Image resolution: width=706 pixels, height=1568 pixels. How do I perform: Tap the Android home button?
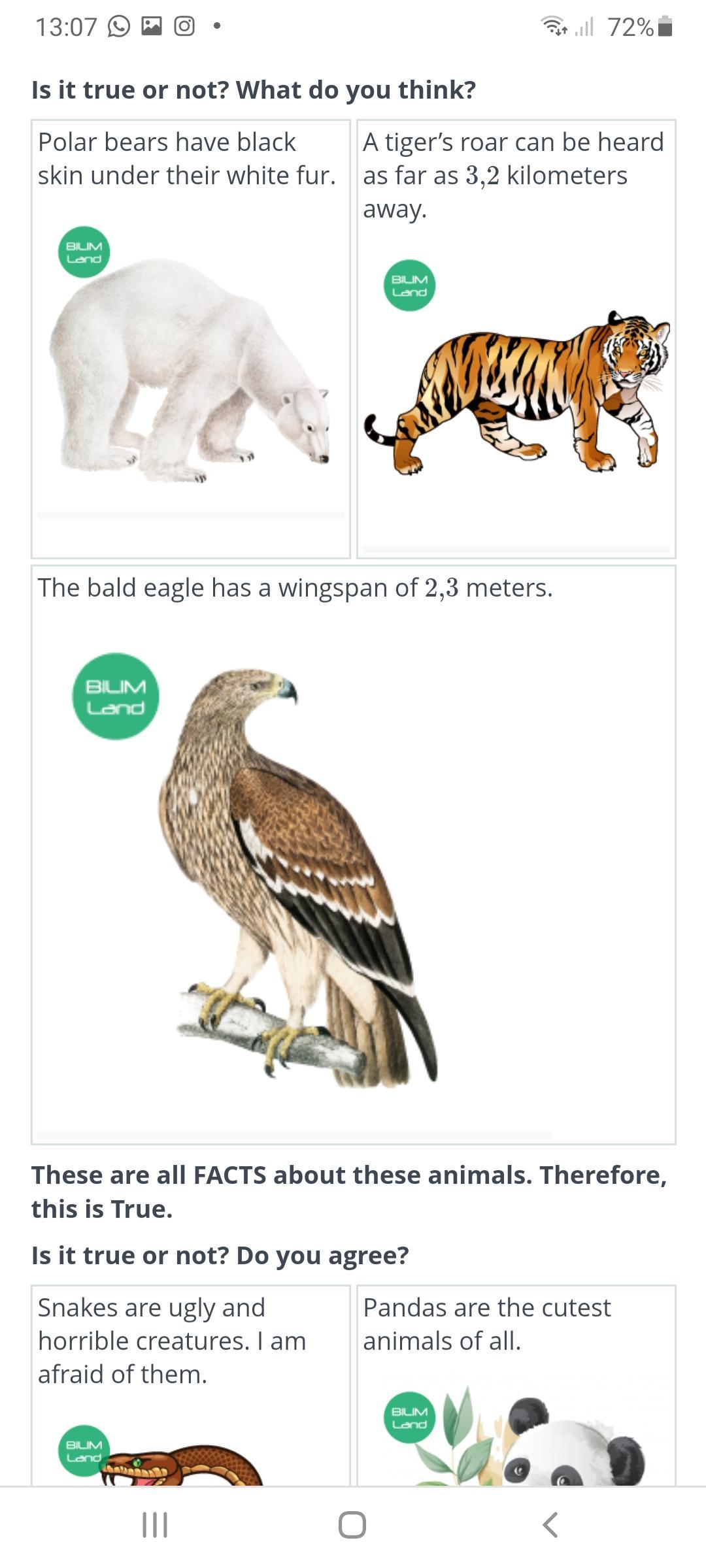click(x=352, y=1525)
